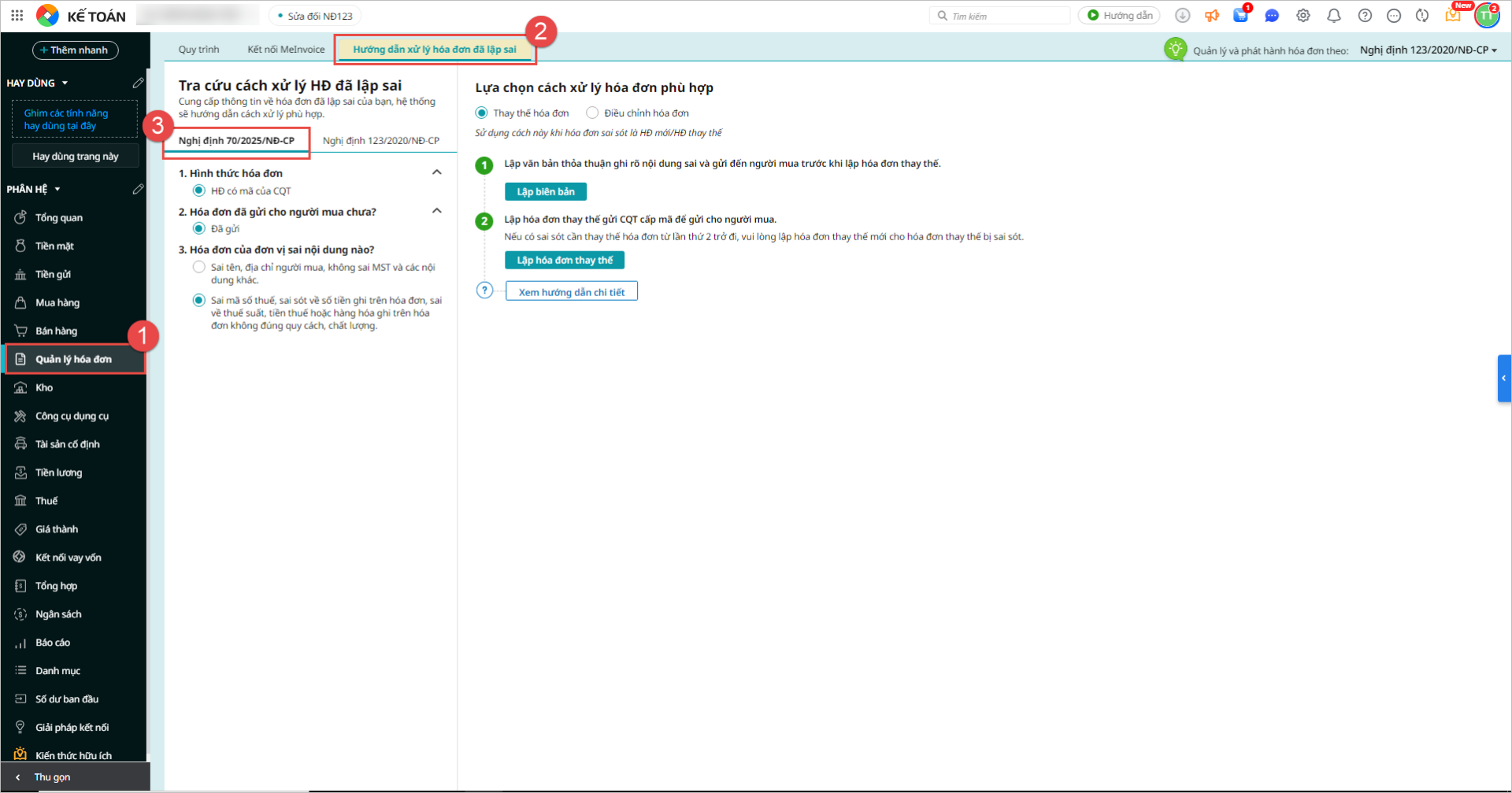1512x793 pixels.
Task: Open the Nghị định 123/2020/NĐ-CP sub-tab
Action: click(380, 140)
